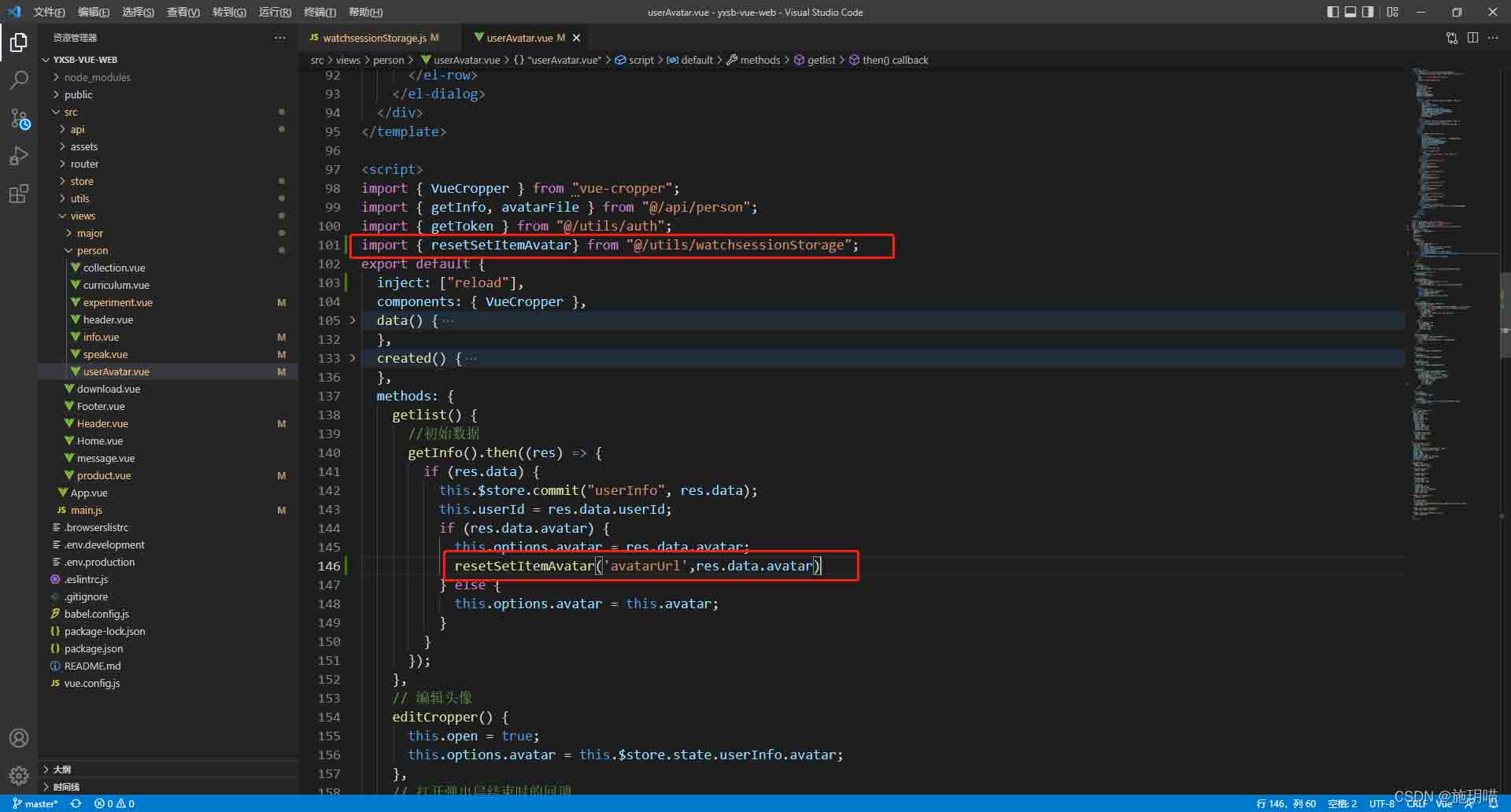Click the master* branch in status bar

(x=35, y=803)
